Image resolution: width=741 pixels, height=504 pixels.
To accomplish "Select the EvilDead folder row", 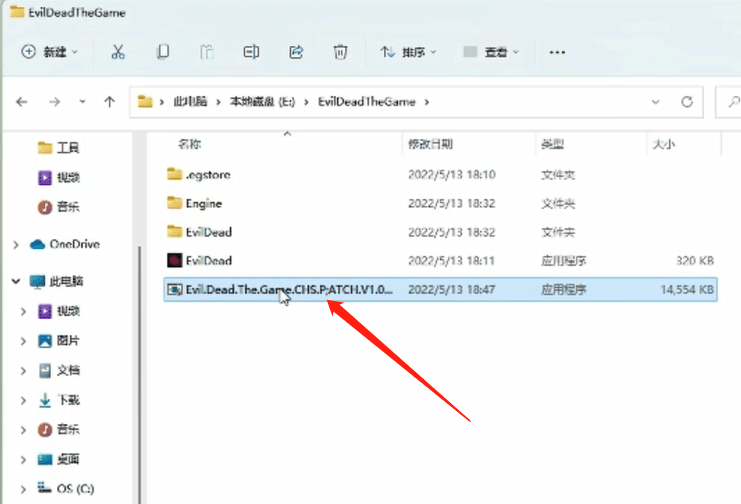I will tap(440, 232).
